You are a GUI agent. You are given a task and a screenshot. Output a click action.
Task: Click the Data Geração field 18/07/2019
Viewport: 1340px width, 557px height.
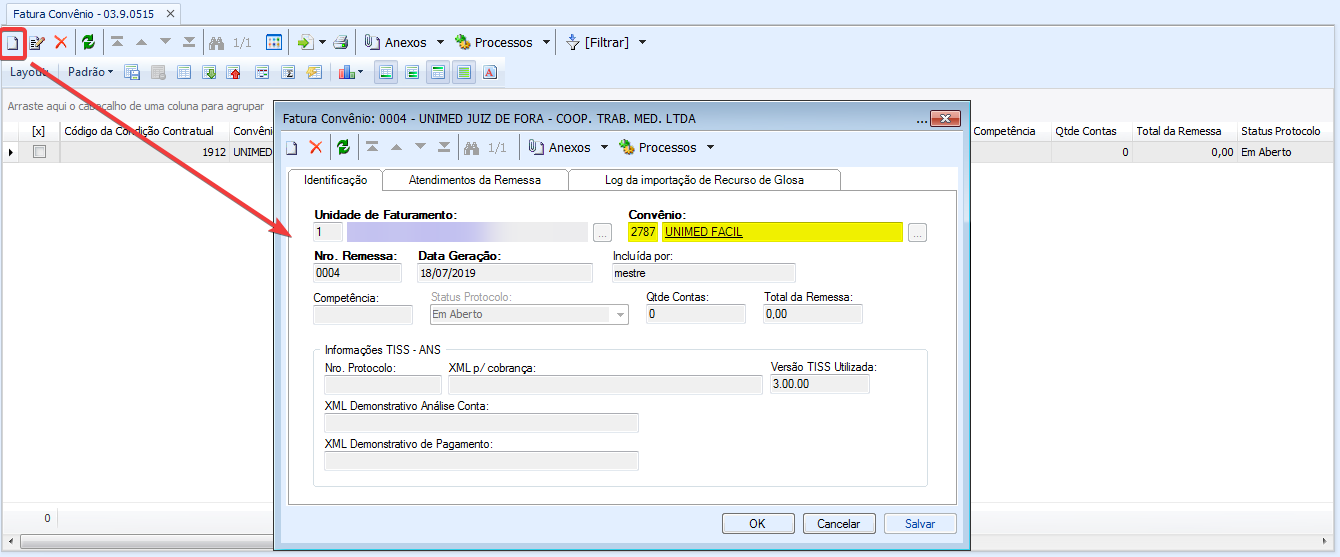[x=505, y=272]
